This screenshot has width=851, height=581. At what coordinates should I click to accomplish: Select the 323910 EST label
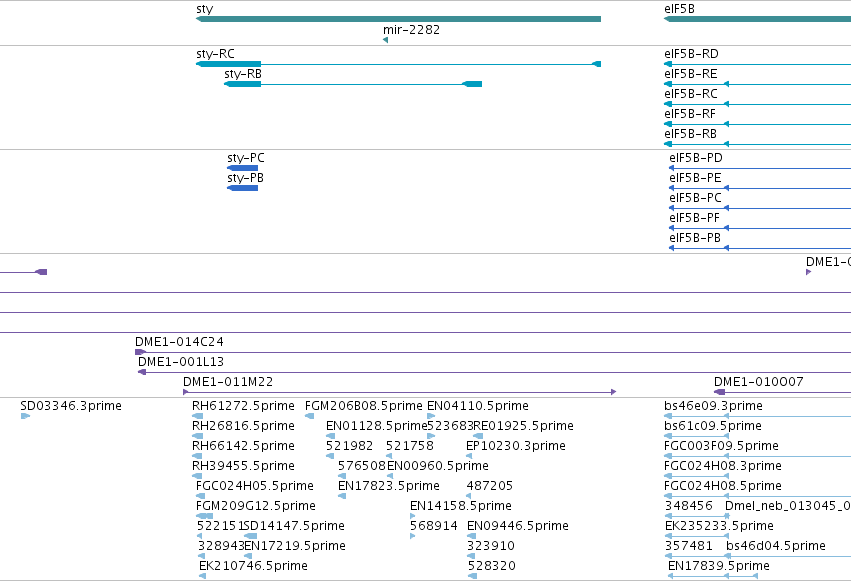491,546
